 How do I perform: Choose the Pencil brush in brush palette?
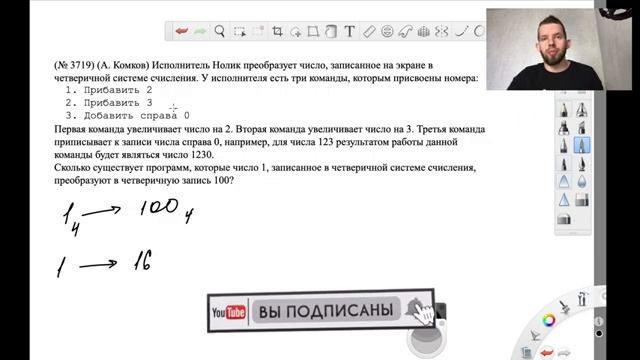tap(564, 110)
